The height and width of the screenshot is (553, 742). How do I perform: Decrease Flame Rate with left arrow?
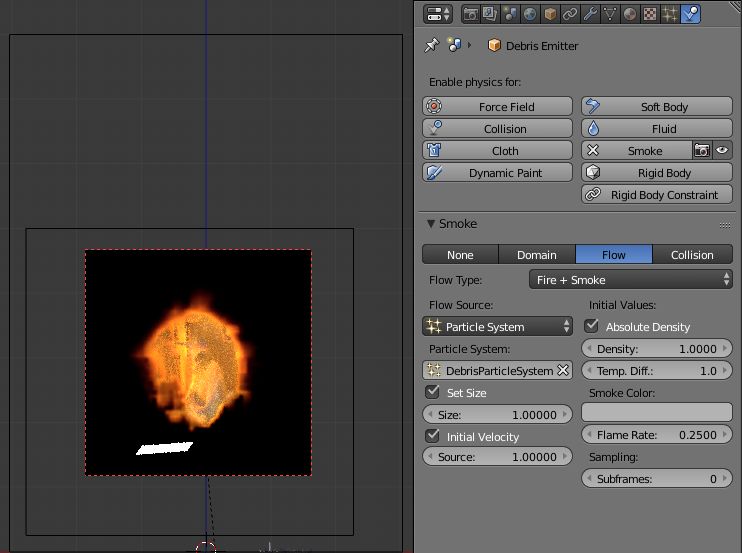click(589, 434)
